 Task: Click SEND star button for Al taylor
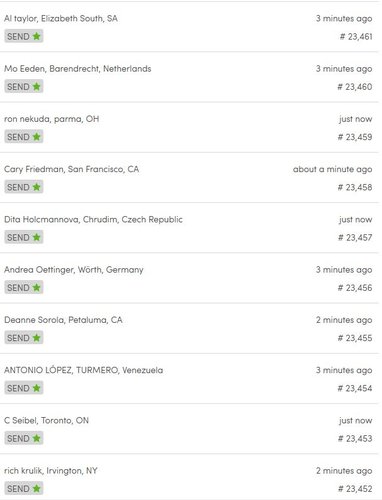pos(24,36)
